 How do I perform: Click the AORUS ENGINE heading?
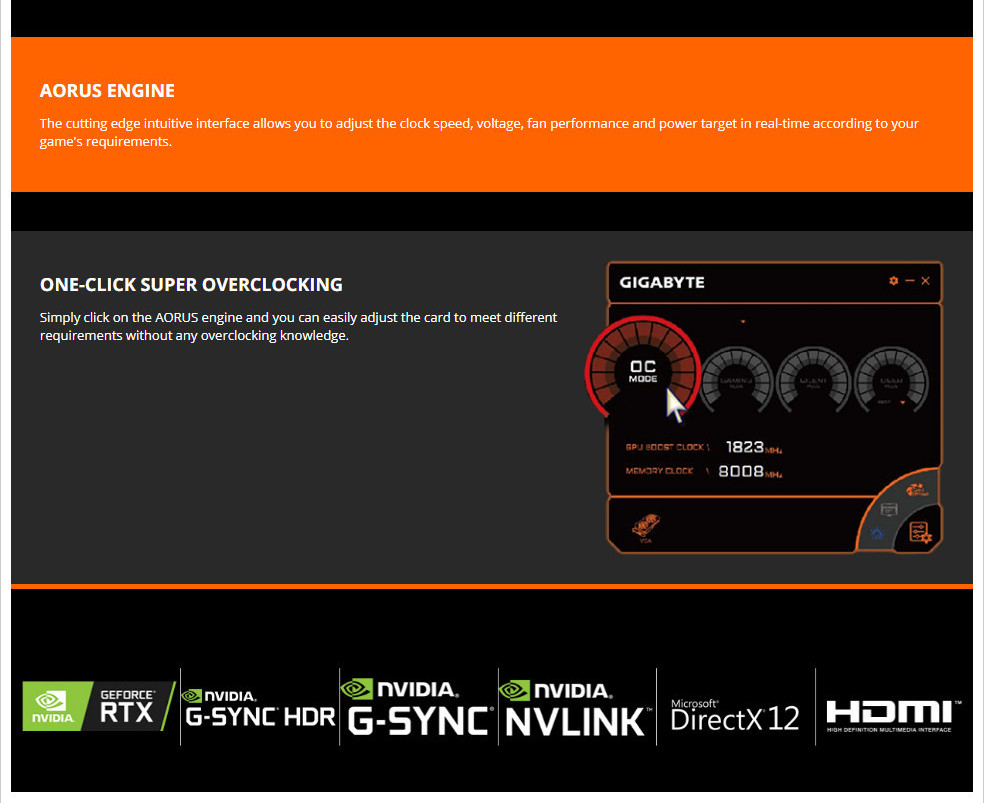tap(107, 90)
